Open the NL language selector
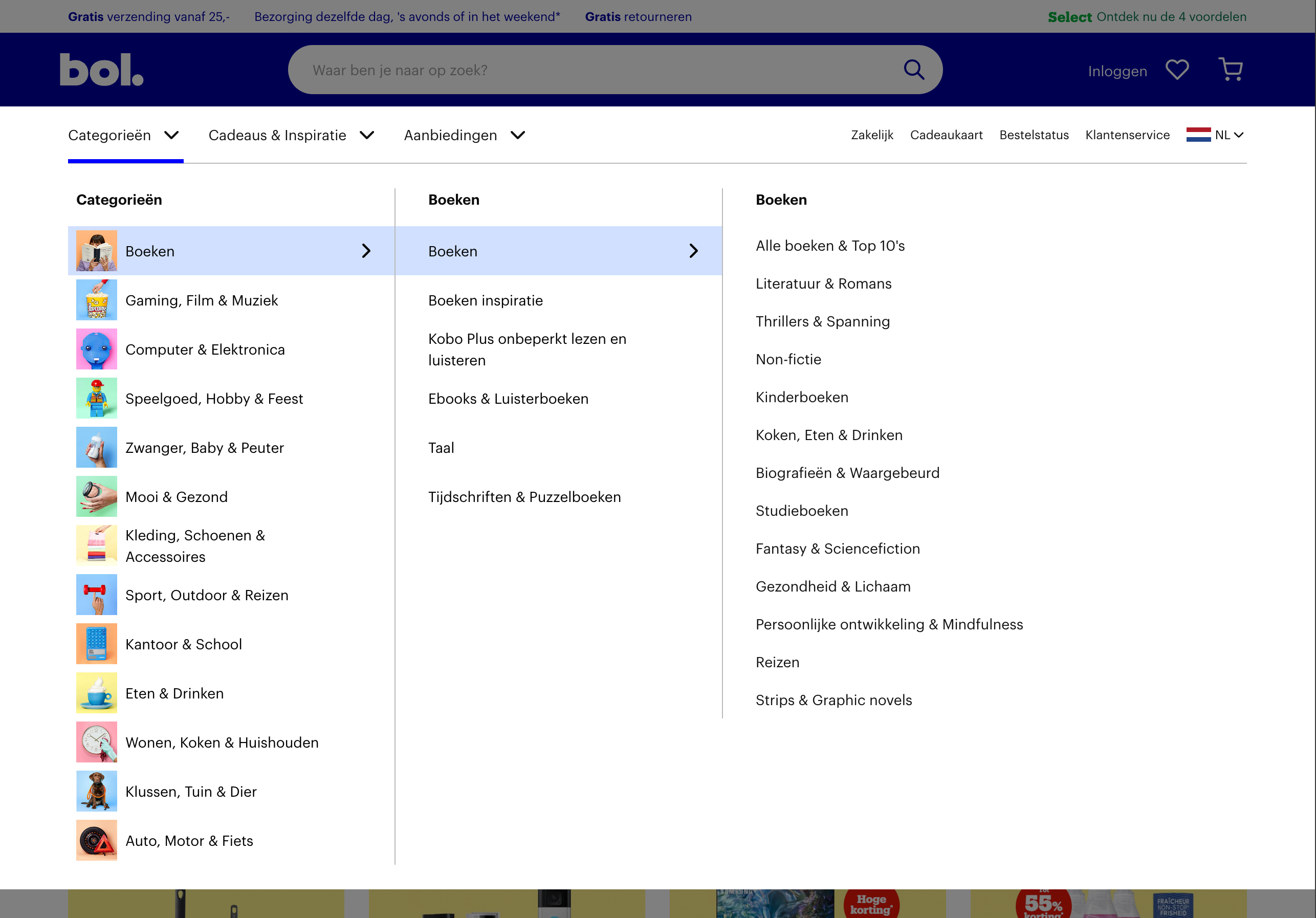 coord(1216,135)
